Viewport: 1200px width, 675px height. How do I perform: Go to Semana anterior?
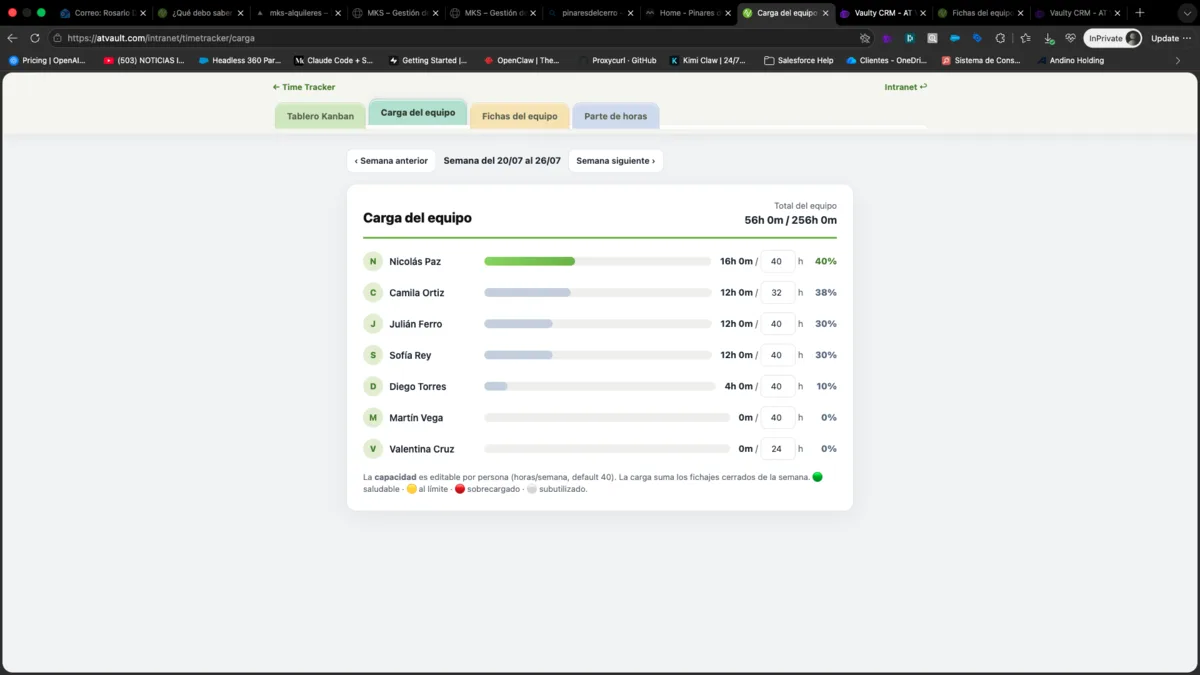point(391,161)
